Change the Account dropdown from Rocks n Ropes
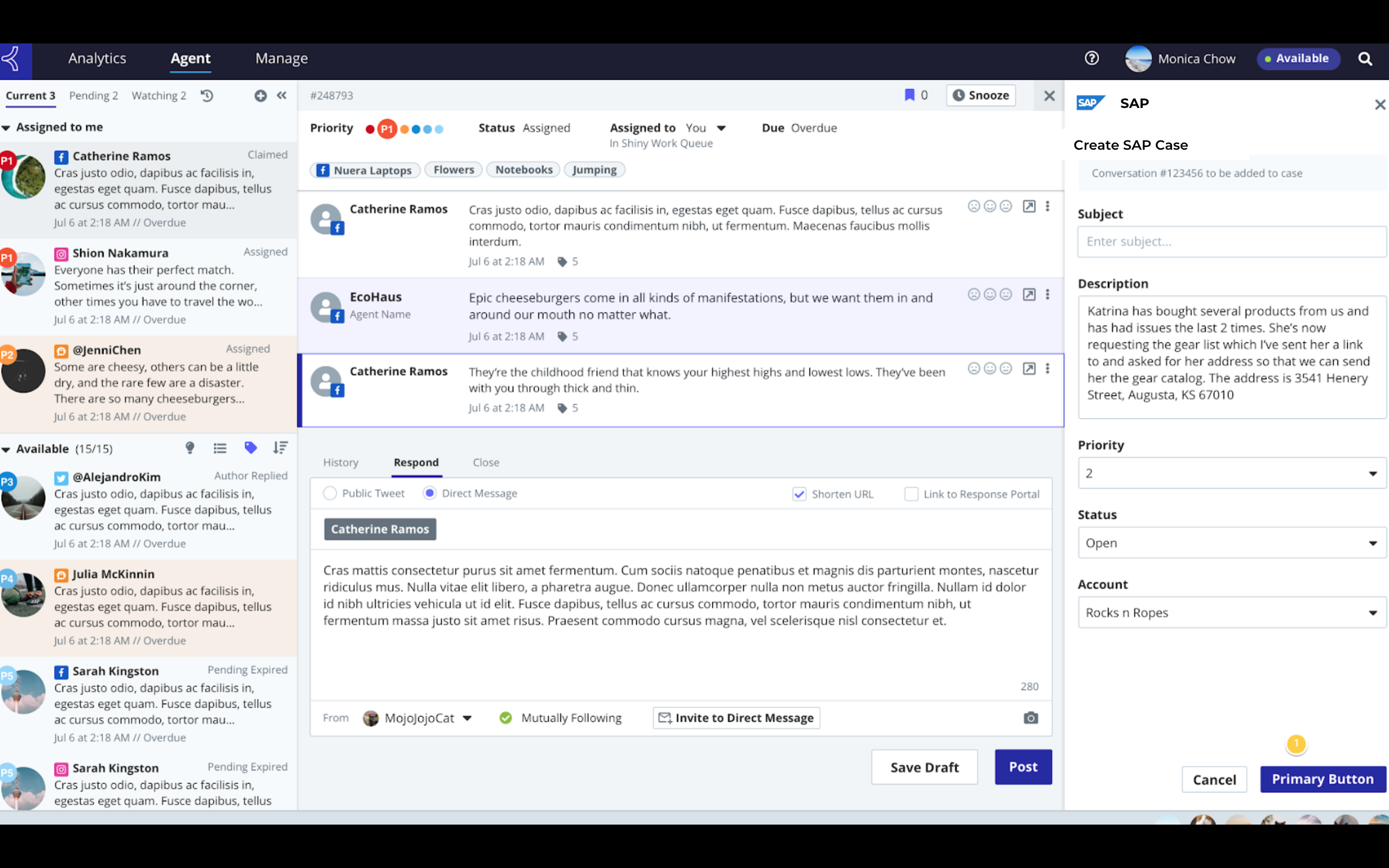1389x868 pixels. click(1231, 612)
